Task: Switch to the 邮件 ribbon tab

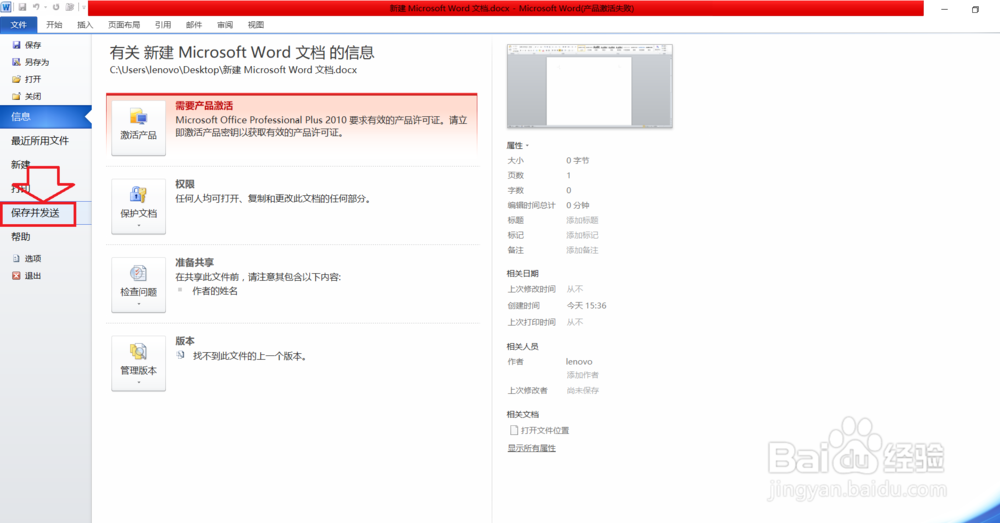Action: (x=194, y=24)
